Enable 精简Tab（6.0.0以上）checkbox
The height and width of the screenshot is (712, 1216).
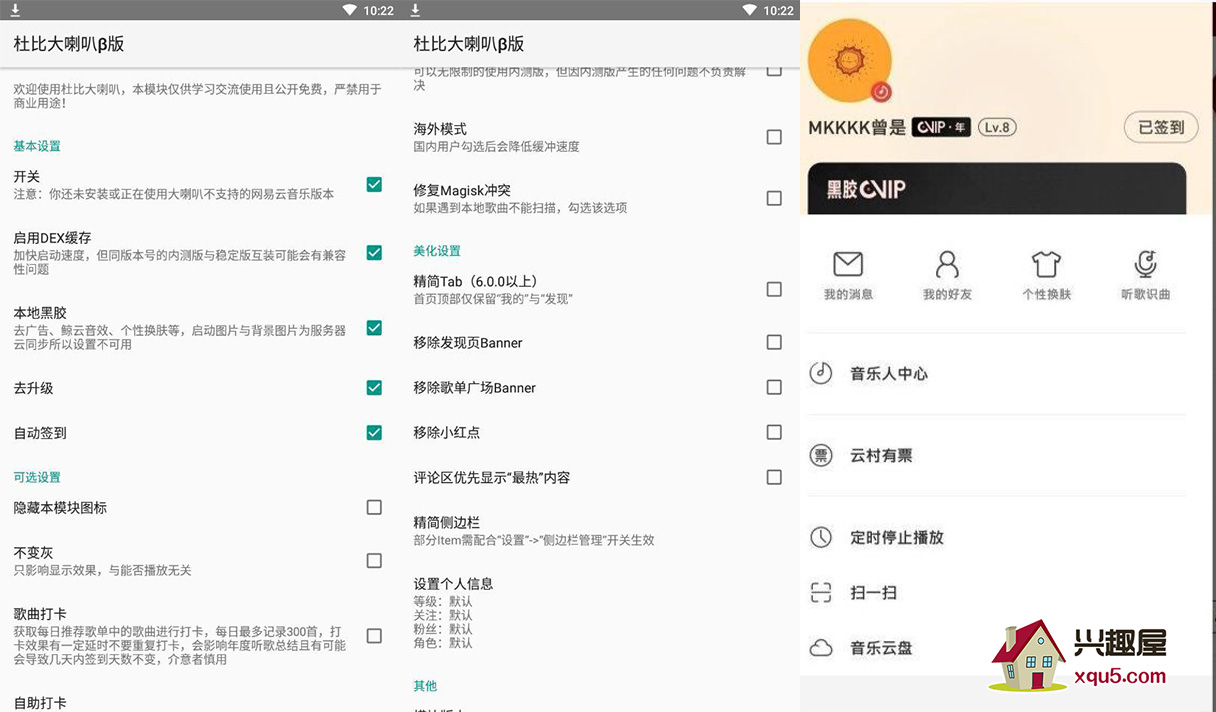click(774, 289)
